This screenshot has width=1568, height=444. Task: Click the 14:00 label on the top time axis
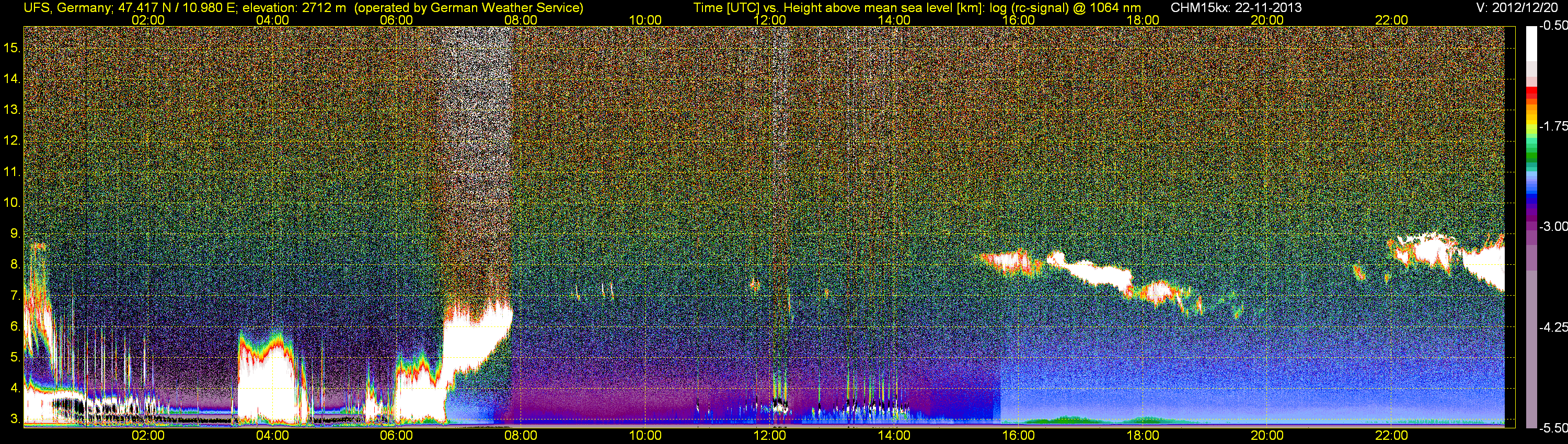coord(894,20)
